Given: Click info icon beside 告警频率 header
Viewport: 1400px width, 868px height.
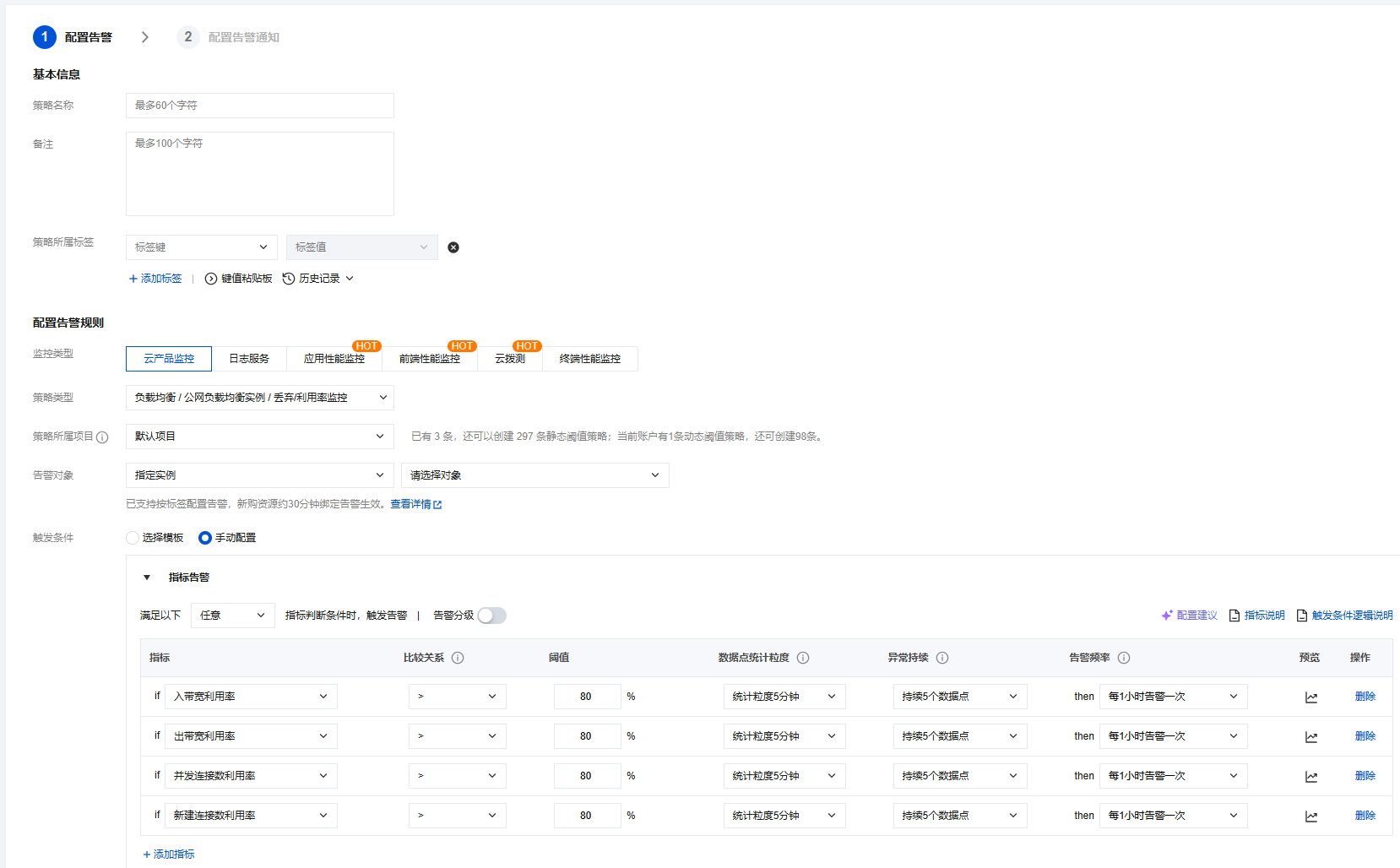Looking at the screenshot, I should 1124,658.
